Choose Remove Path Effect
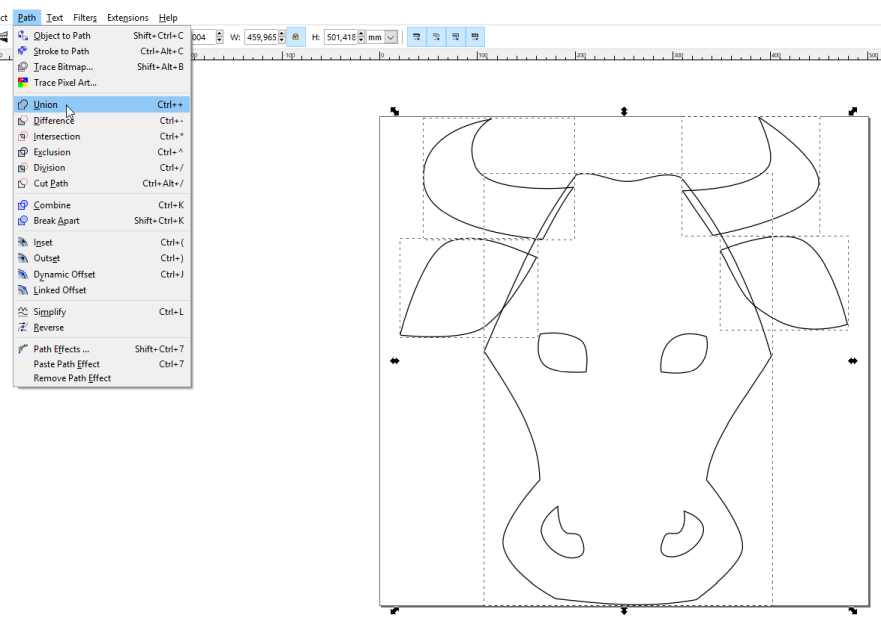Viewport: 881px width, 636px height. click(x=102, y=378)
